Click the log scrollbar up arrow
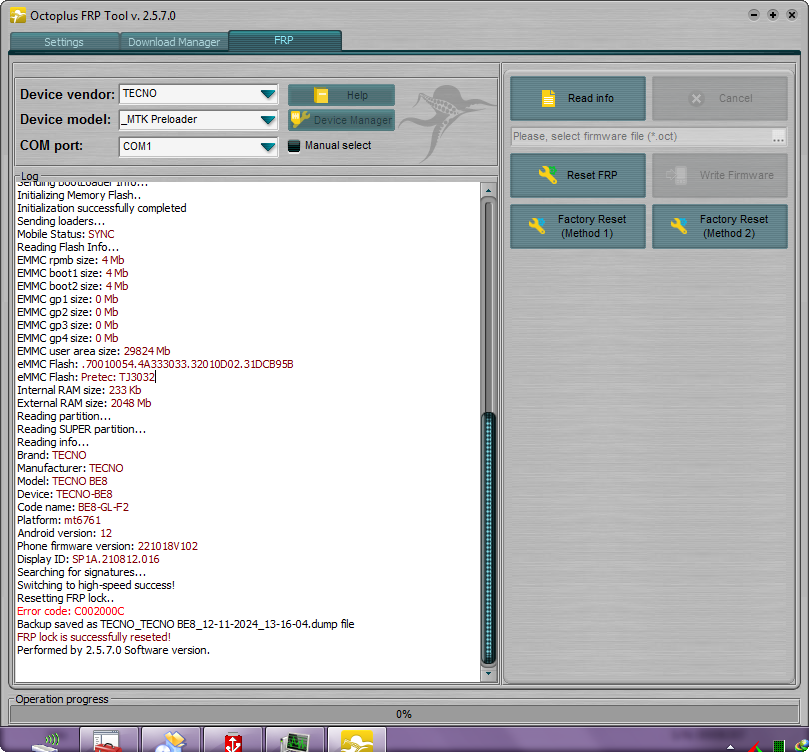809x752 pixels. pyautogui.click(x=488, y=191)
